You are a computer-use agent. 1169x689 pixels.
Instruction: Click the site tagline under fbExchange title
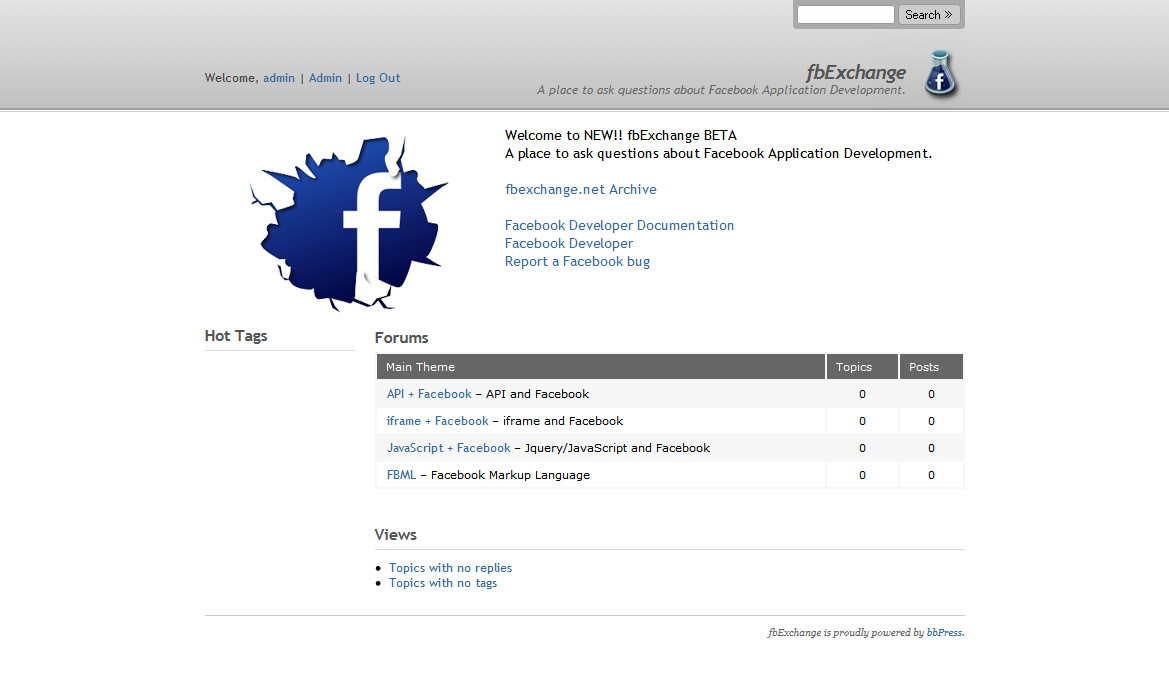[x=722, y=90]
